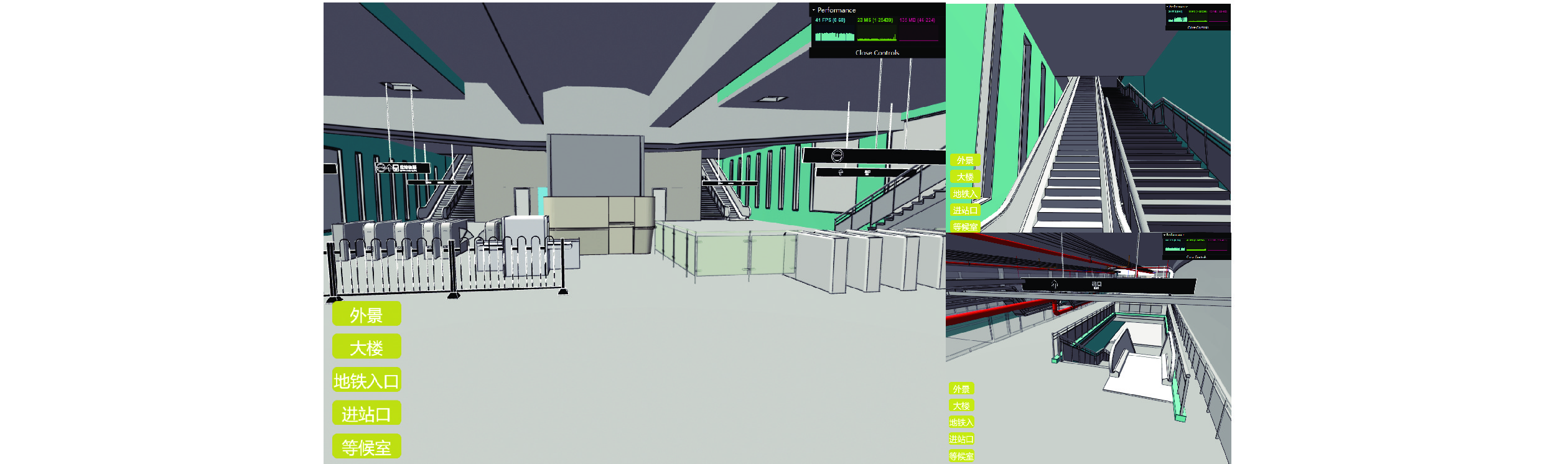The width and height of the screenshot is (1568, 464).
Task: Click the 135 MB memory graph in the main hall view
Action: [x=918, y=29]
